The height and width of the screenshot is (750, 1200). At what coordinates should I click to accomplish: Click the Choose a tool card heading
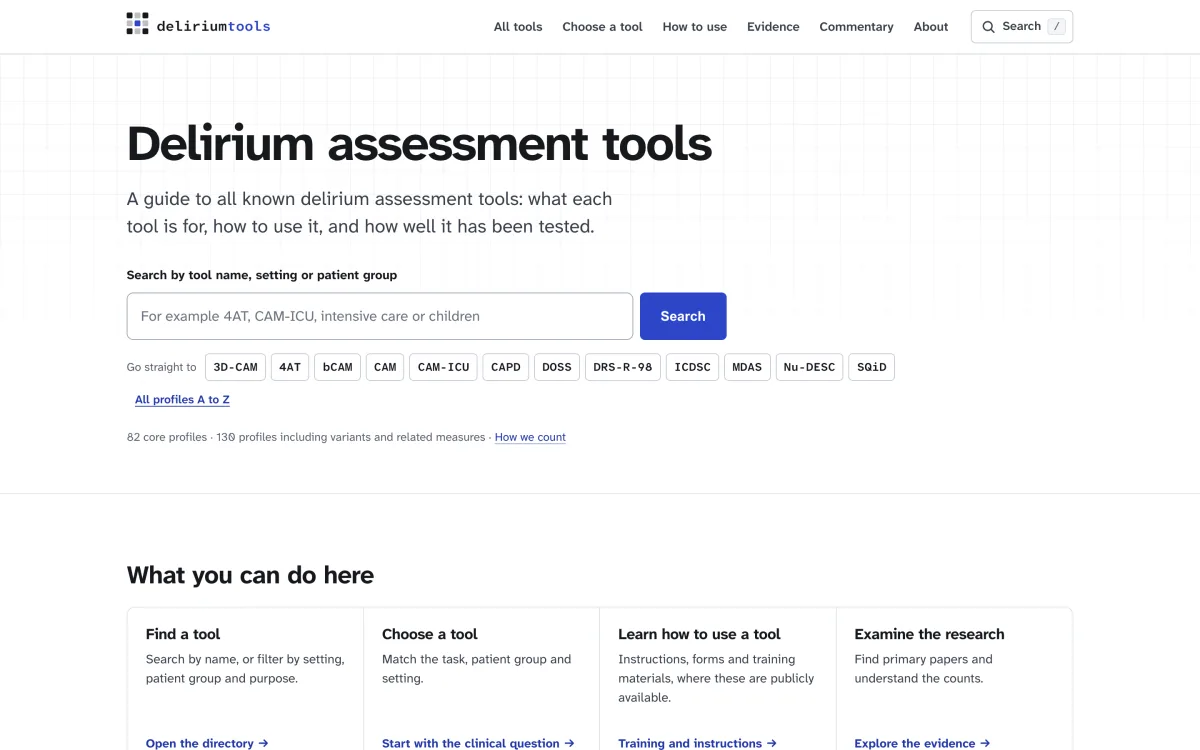pos(430,634)
